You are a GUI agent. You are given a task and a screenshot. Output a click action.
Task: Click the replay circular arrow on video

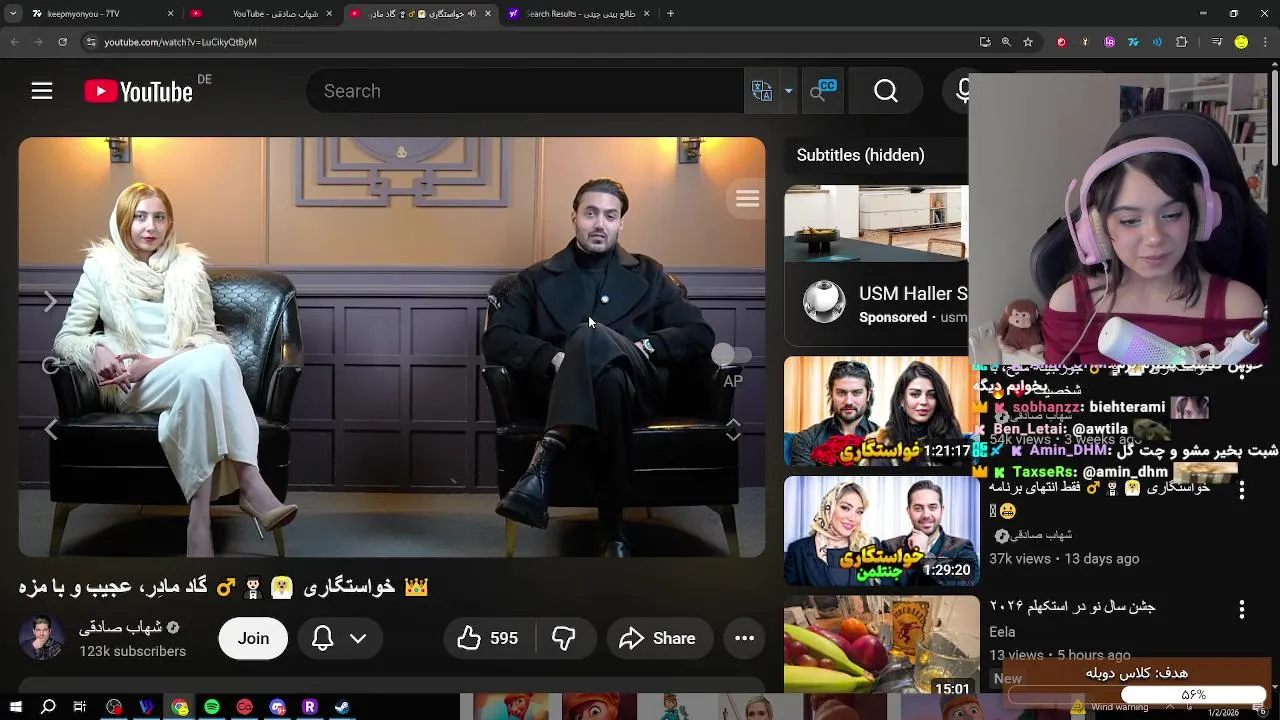point(50,365)
